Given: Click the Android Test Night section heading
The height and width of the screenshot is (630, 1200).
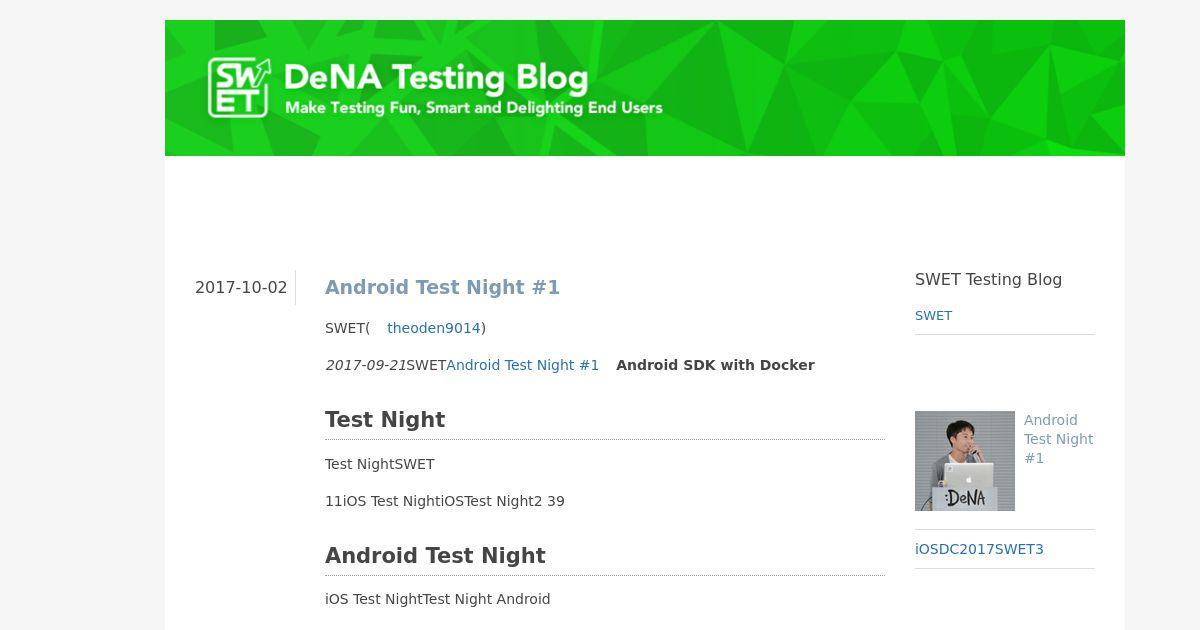Looking at the screenshot, I should 435,556.
